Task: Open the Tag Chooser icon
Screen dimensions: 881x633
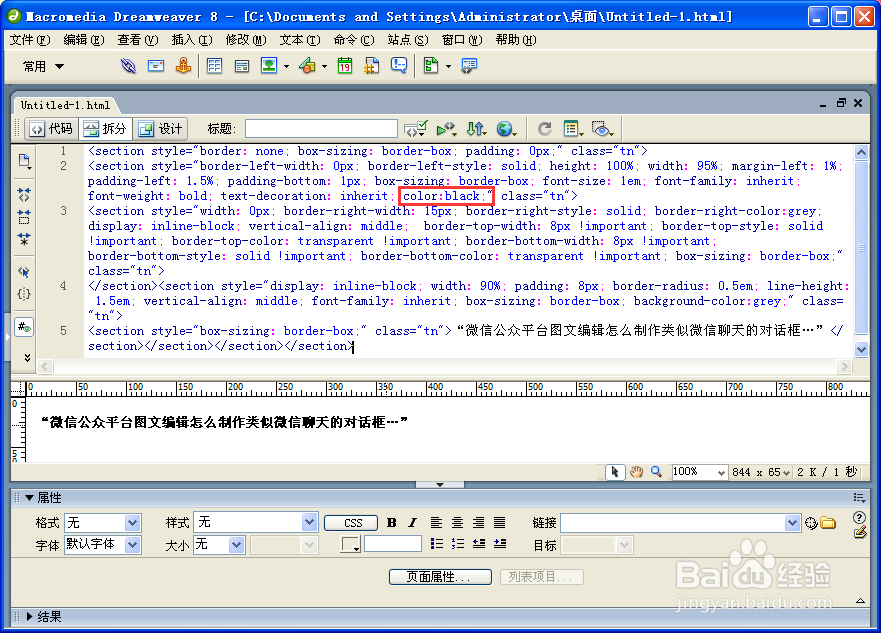Action: [x=469, y=66]
